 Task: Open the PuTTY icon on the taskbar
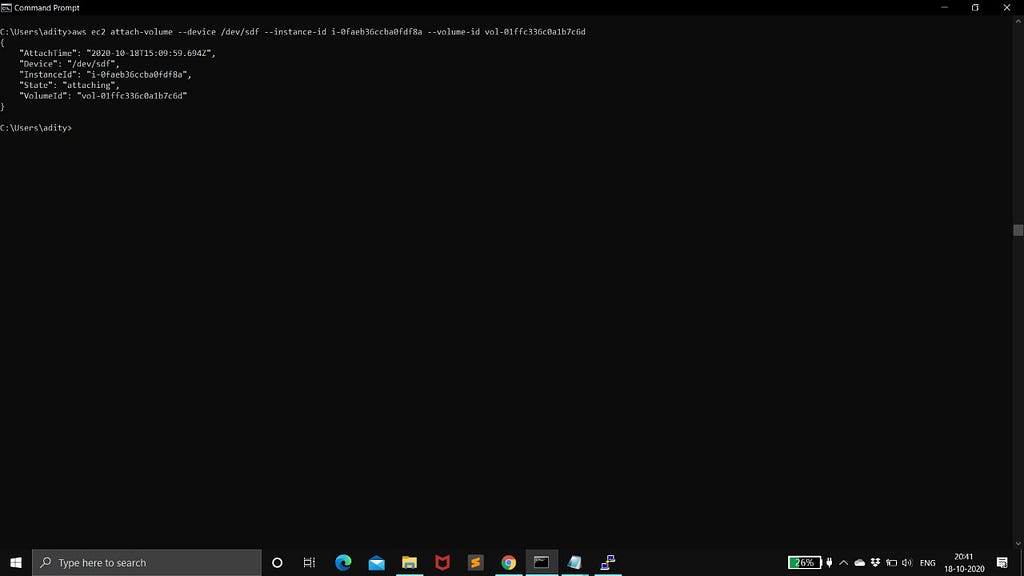(608, 562)
